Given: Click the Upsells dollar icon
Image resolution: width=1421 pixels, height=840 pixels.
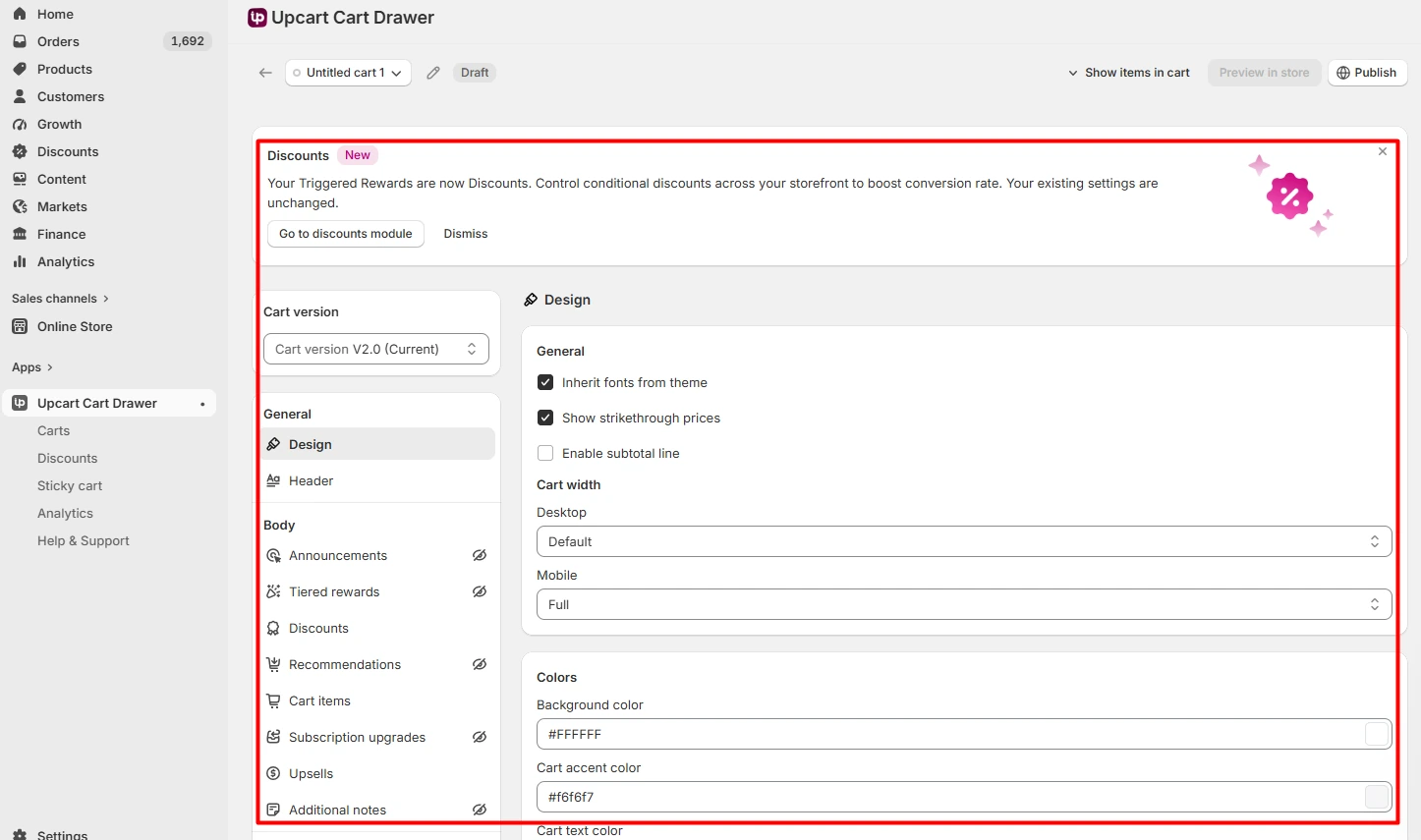Looking at the screenshot, I should (x=274, y=773).
